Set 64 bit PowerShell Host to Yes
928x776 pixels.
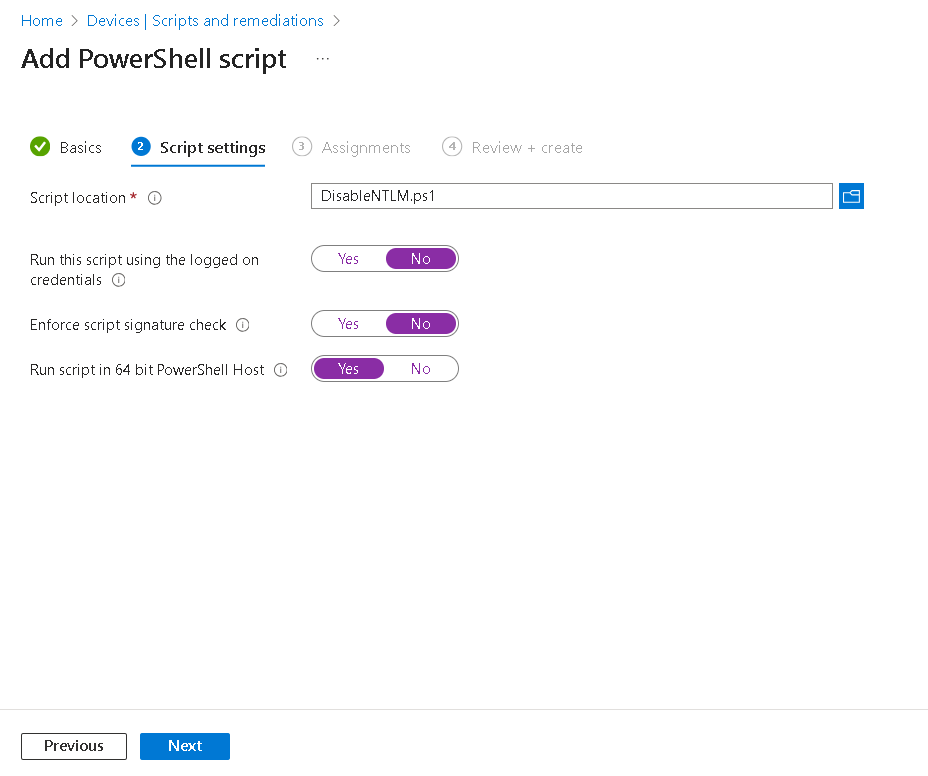(349, 369)
